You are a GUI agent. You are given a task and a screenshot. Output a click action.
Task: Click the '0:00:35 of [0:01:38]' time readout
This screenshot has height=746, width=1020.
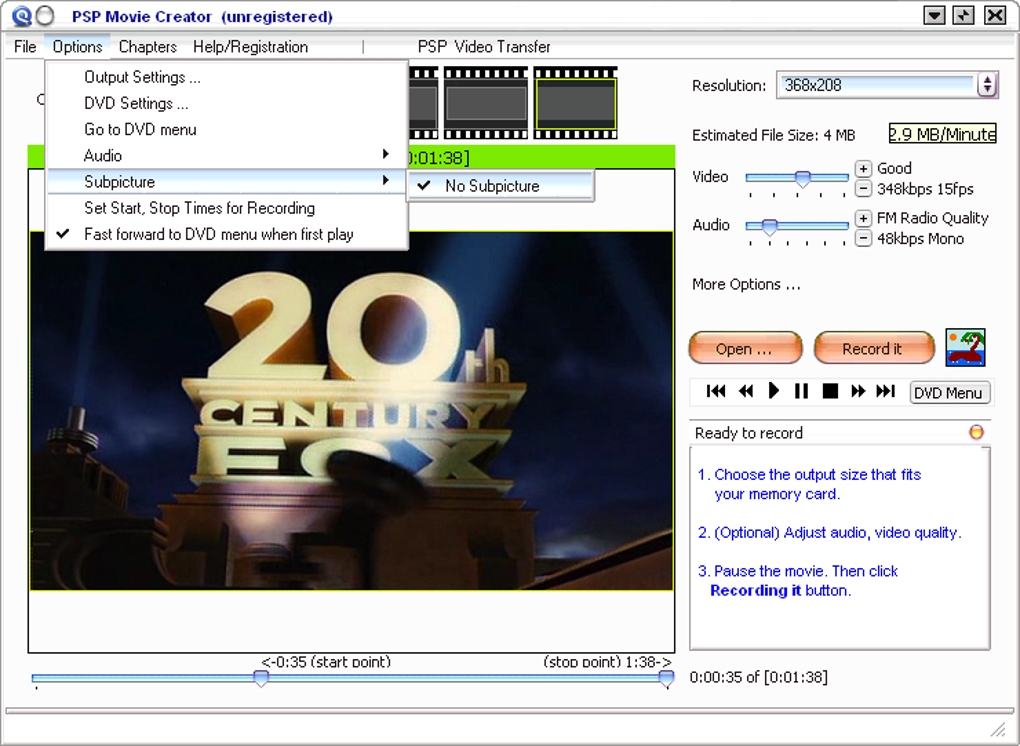758,677
